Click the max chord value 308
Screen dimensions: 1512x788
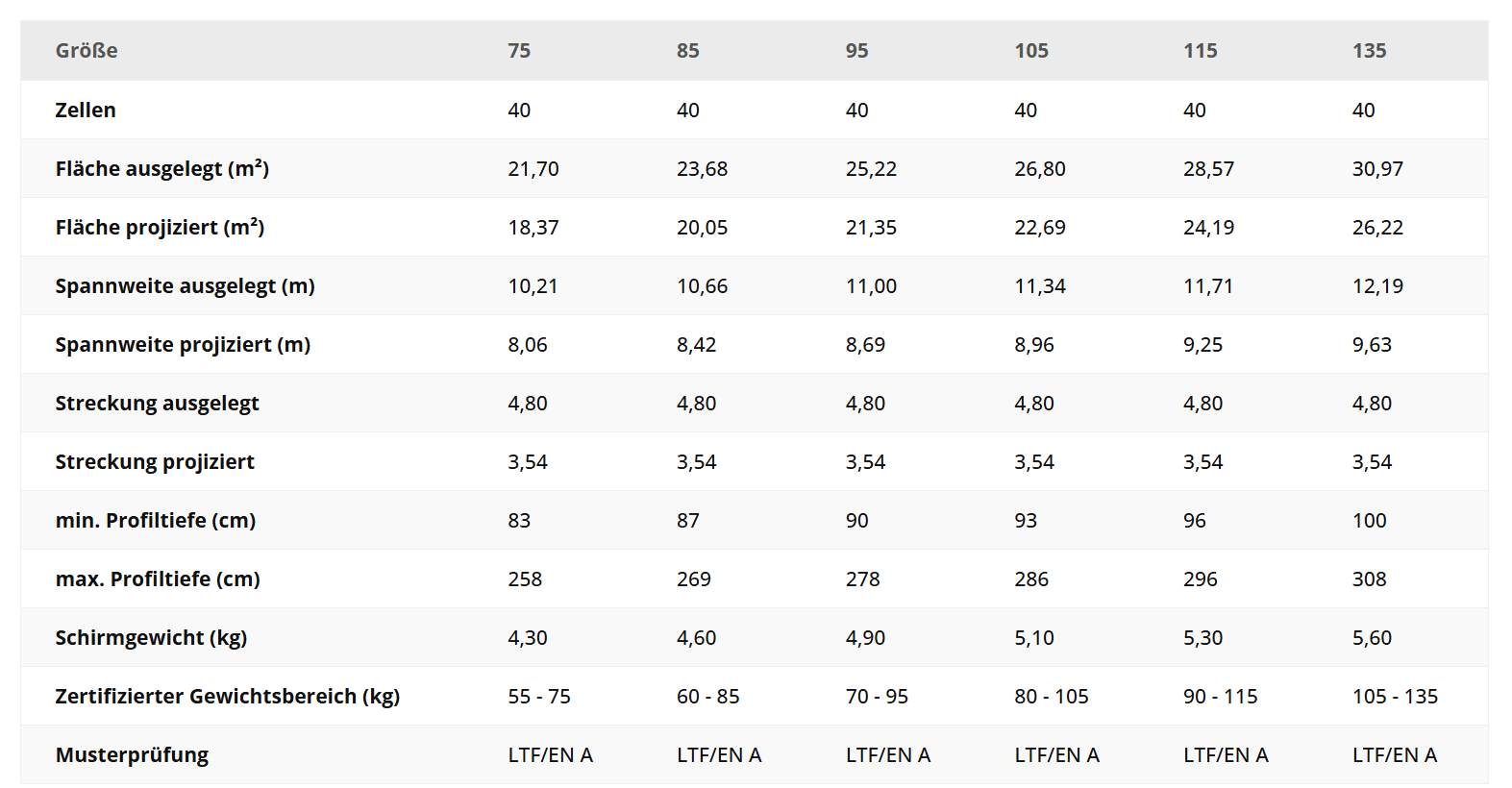tap(1369, 579)
